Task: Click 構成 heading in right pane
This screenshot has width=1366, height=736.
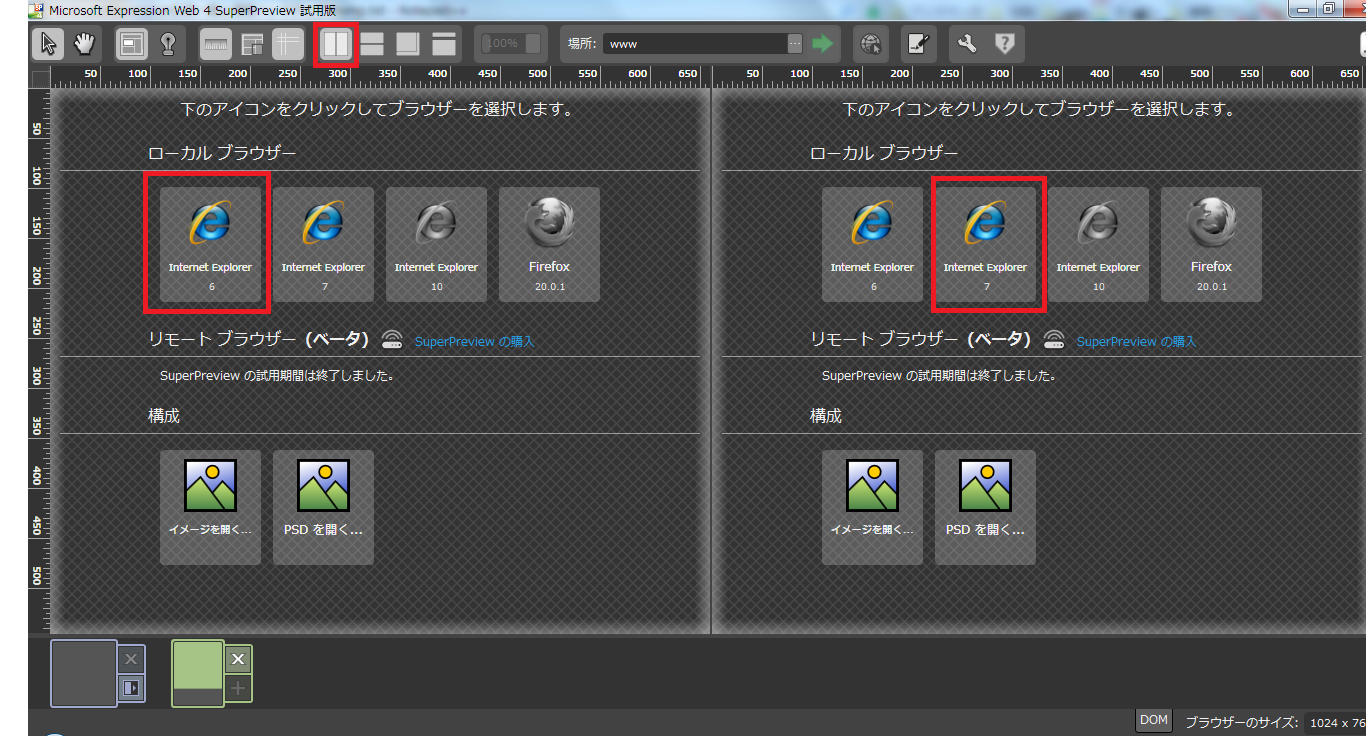Action: (x=826, y=416)
